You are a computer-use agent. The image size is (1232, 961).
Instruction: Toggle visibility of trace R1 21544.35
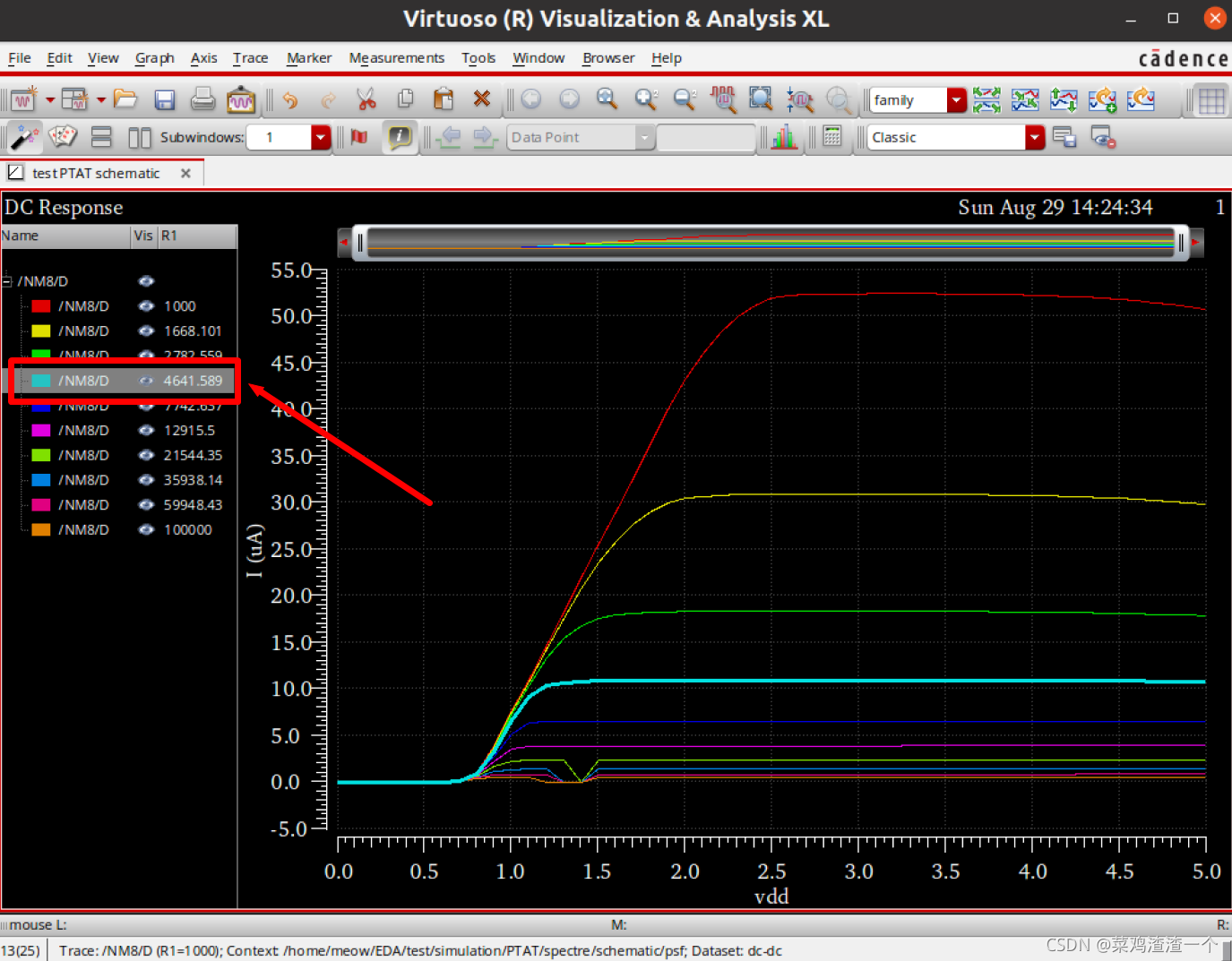pos(146,455)
